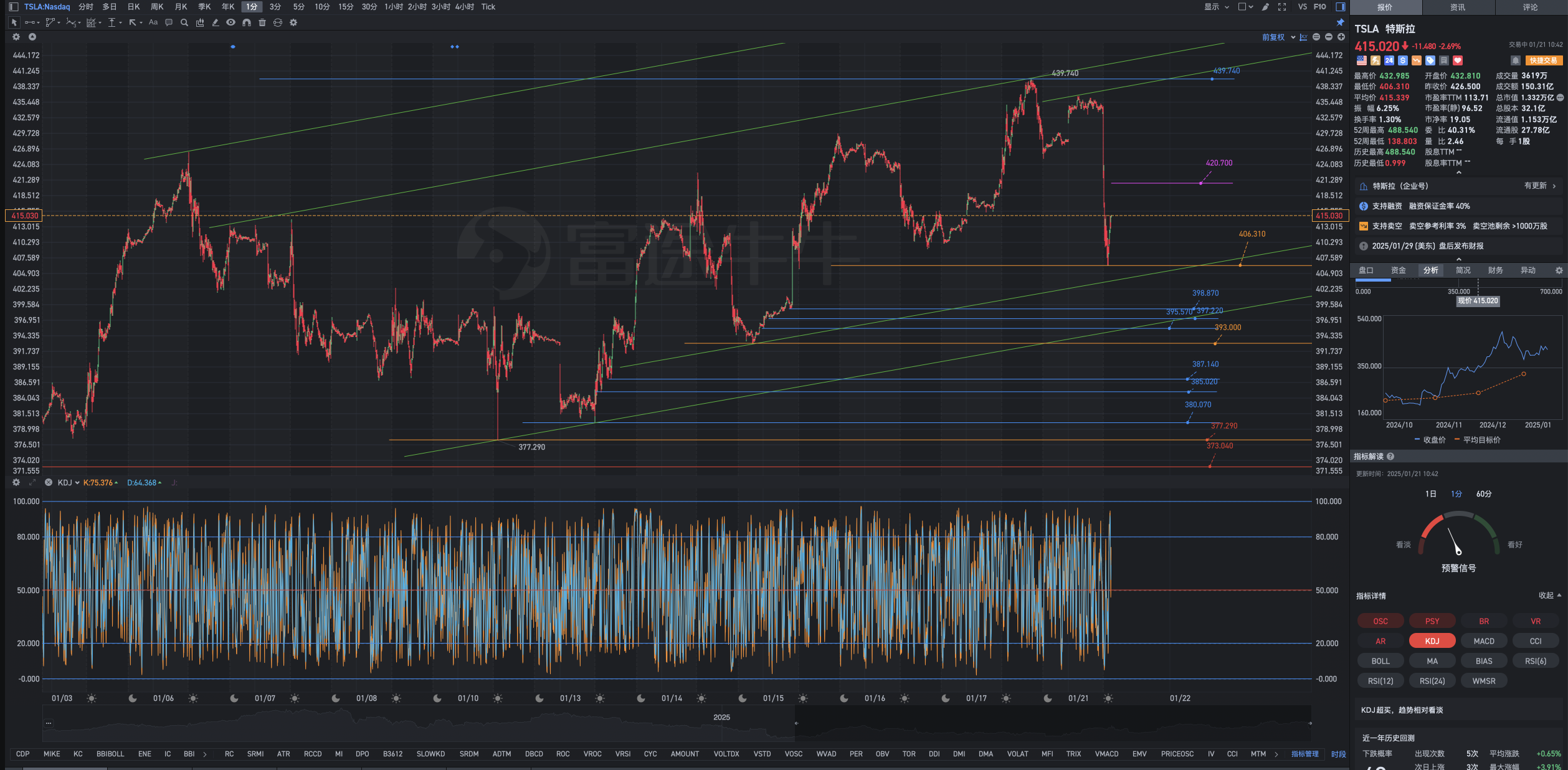Viewport: 1568px width, 770px height.
Task: Click the blue dollar margin icon
Action: [1403, 60]
